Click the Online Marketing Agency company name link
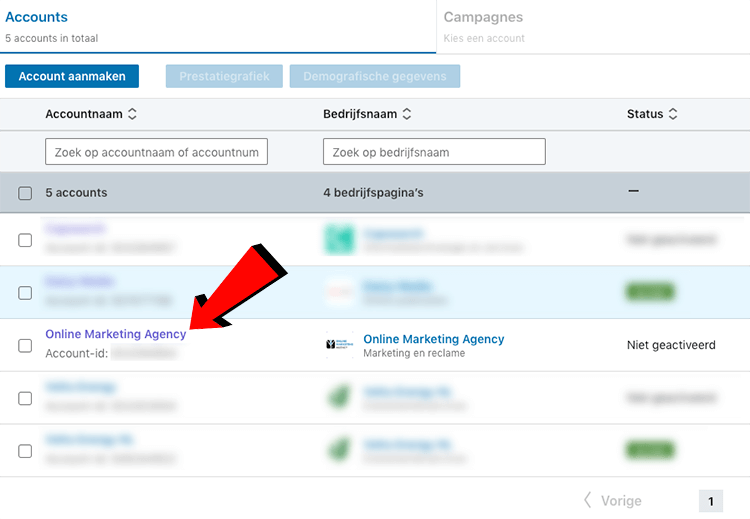This screenshot has height=519, width=750. tap(433, 339)
